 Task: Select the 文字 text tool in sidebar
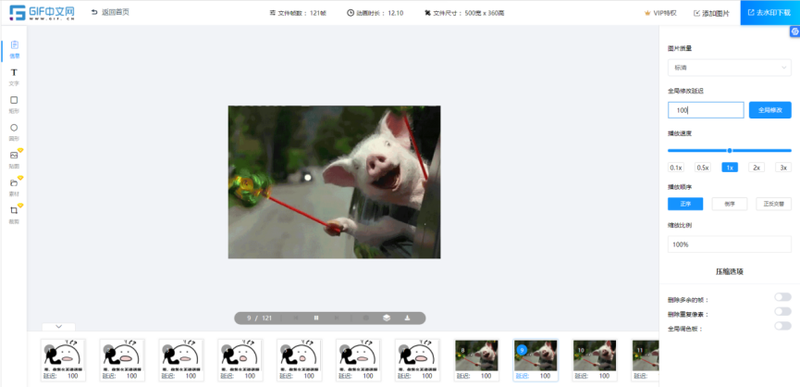[x=14, y=76]
